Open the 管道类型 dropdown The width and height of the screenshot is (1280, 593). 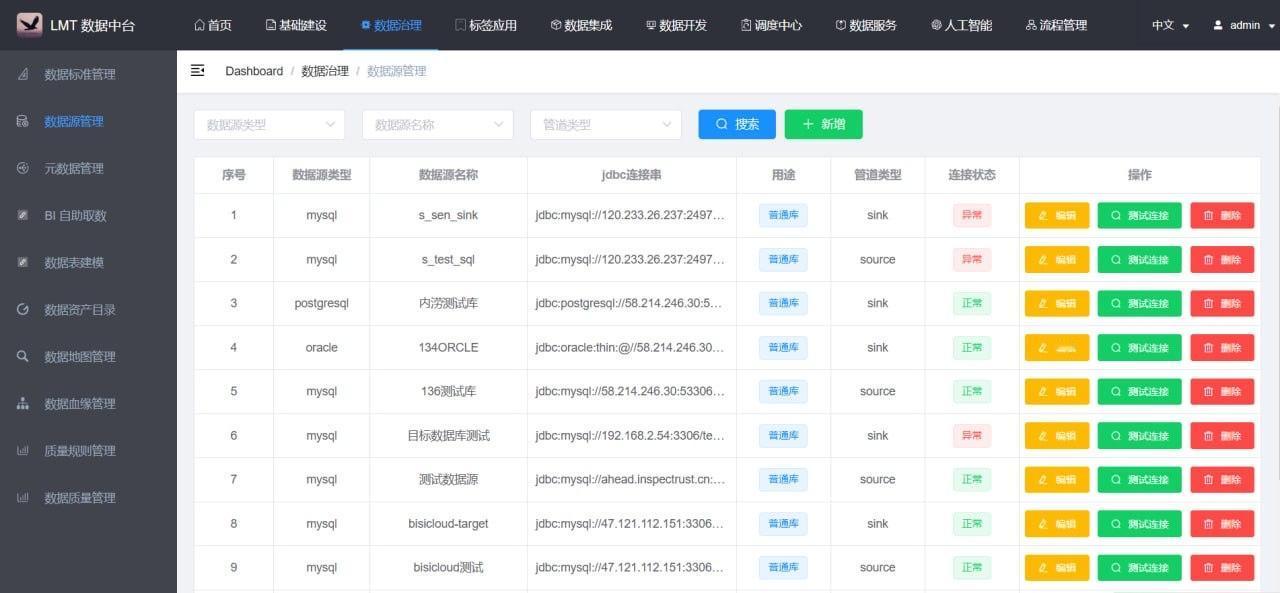click(x=604, y=124)
